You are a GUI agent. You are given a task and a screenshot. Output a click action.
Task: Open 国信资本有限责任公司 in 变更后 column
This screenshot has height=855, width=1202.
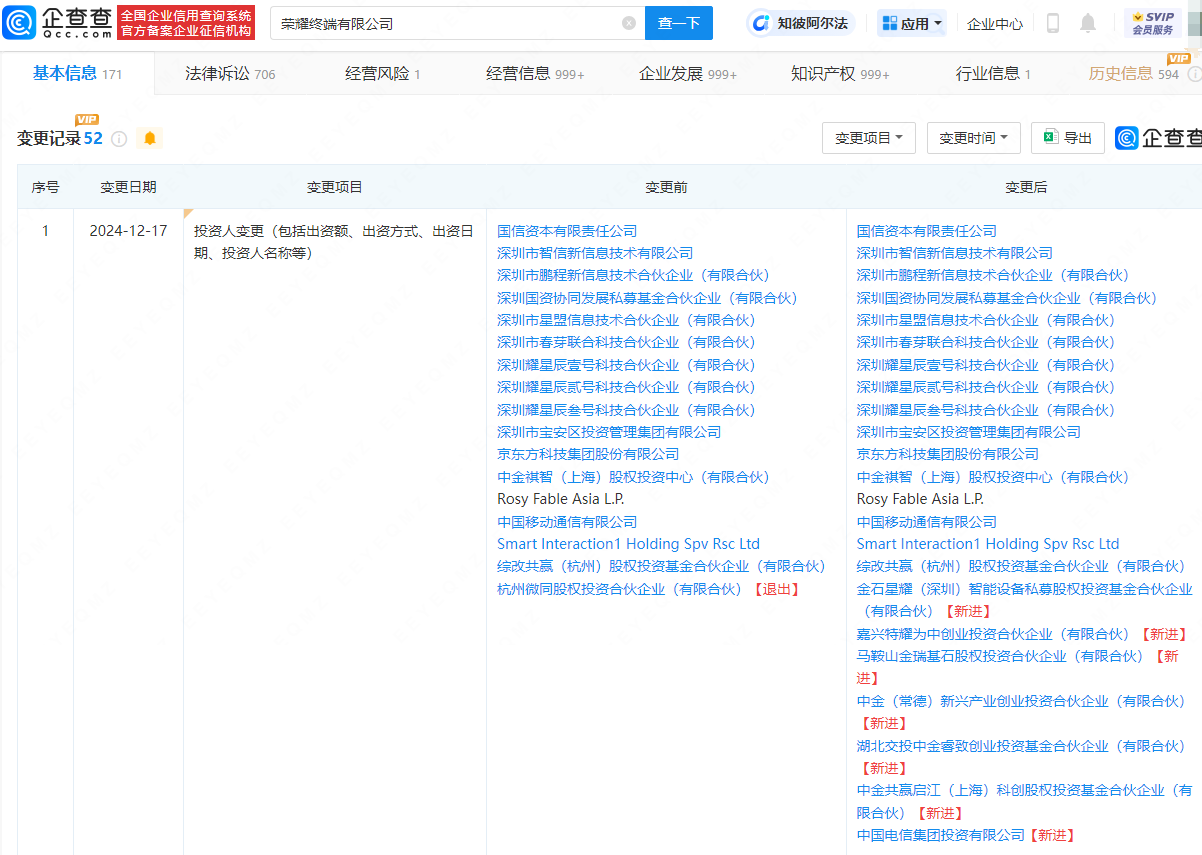click(927, 231)
